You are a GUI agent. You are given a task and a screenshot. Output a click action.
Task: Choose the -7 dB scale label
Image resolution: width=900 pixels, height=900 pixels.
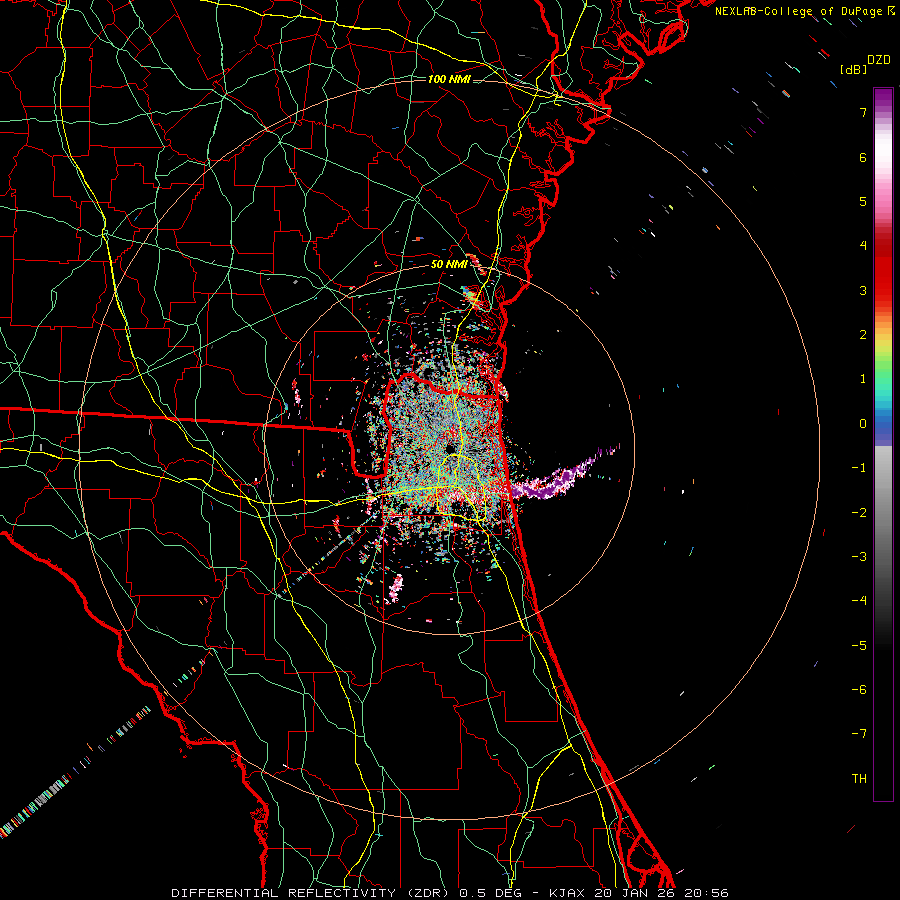coord(859,734)
